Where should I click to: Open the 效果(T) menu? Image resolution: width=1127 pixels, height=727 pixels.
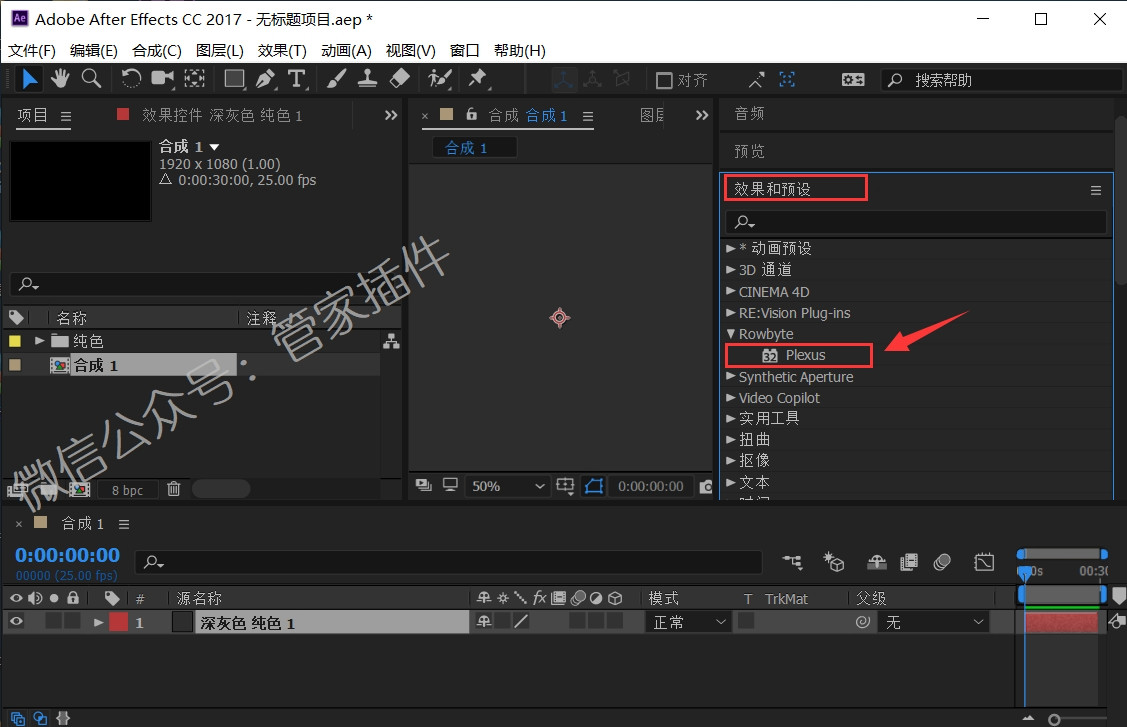point(282,50)
